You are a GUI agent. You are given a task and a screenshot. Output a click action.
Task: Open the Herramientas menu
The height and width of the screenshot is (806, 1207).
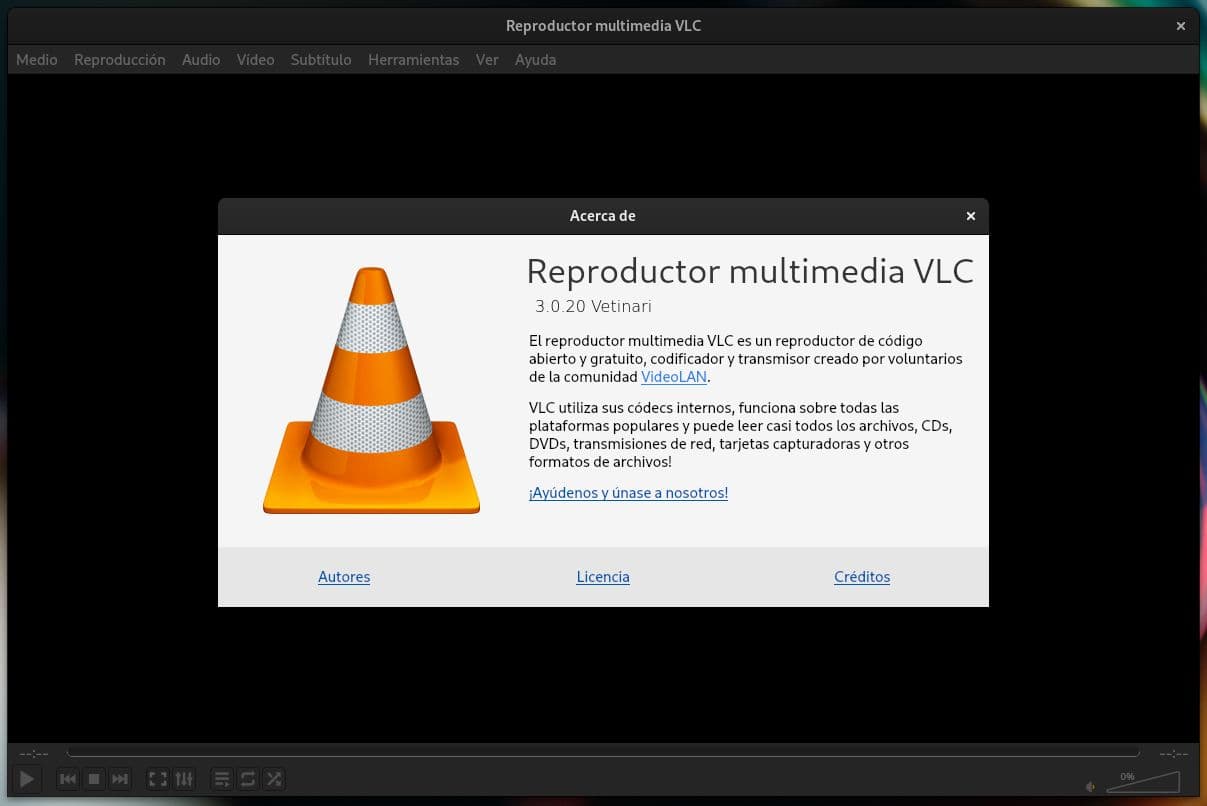(x=414, y=60)
